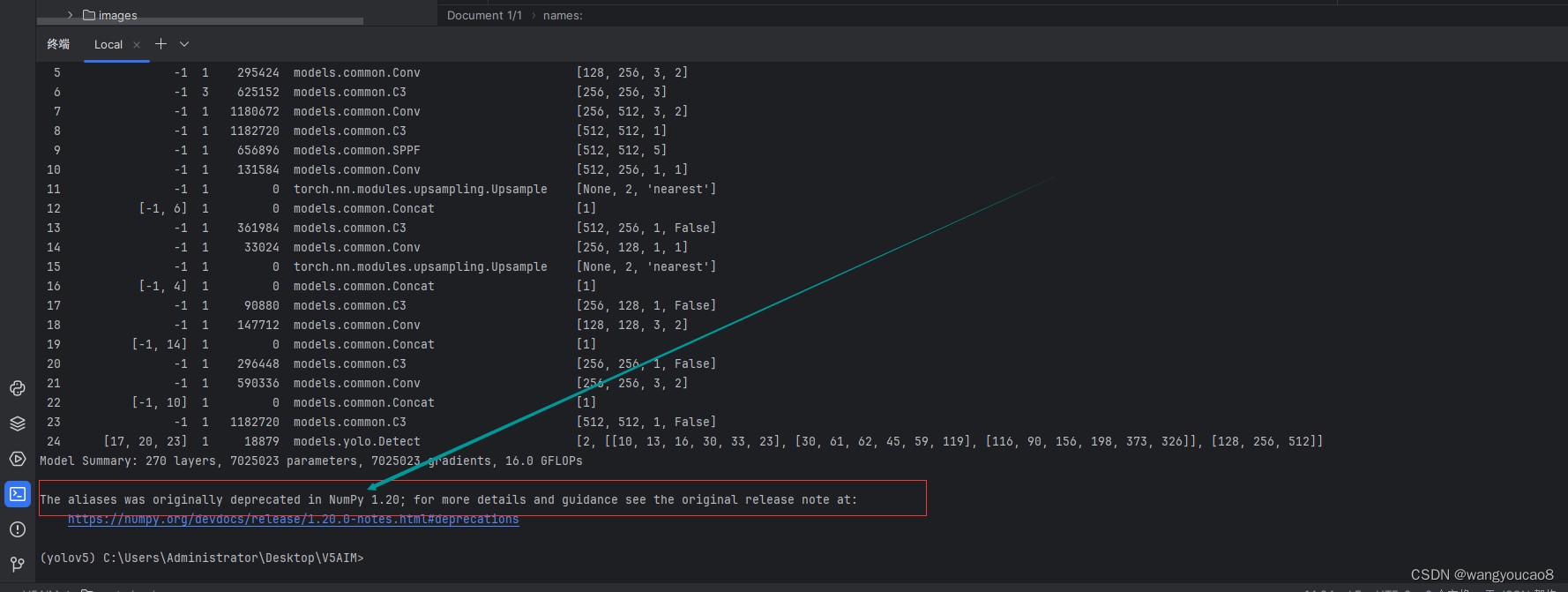Open the terminal options dropdown arrow
This screenshot has height=592, width=1568.
(x=184, y=44)
